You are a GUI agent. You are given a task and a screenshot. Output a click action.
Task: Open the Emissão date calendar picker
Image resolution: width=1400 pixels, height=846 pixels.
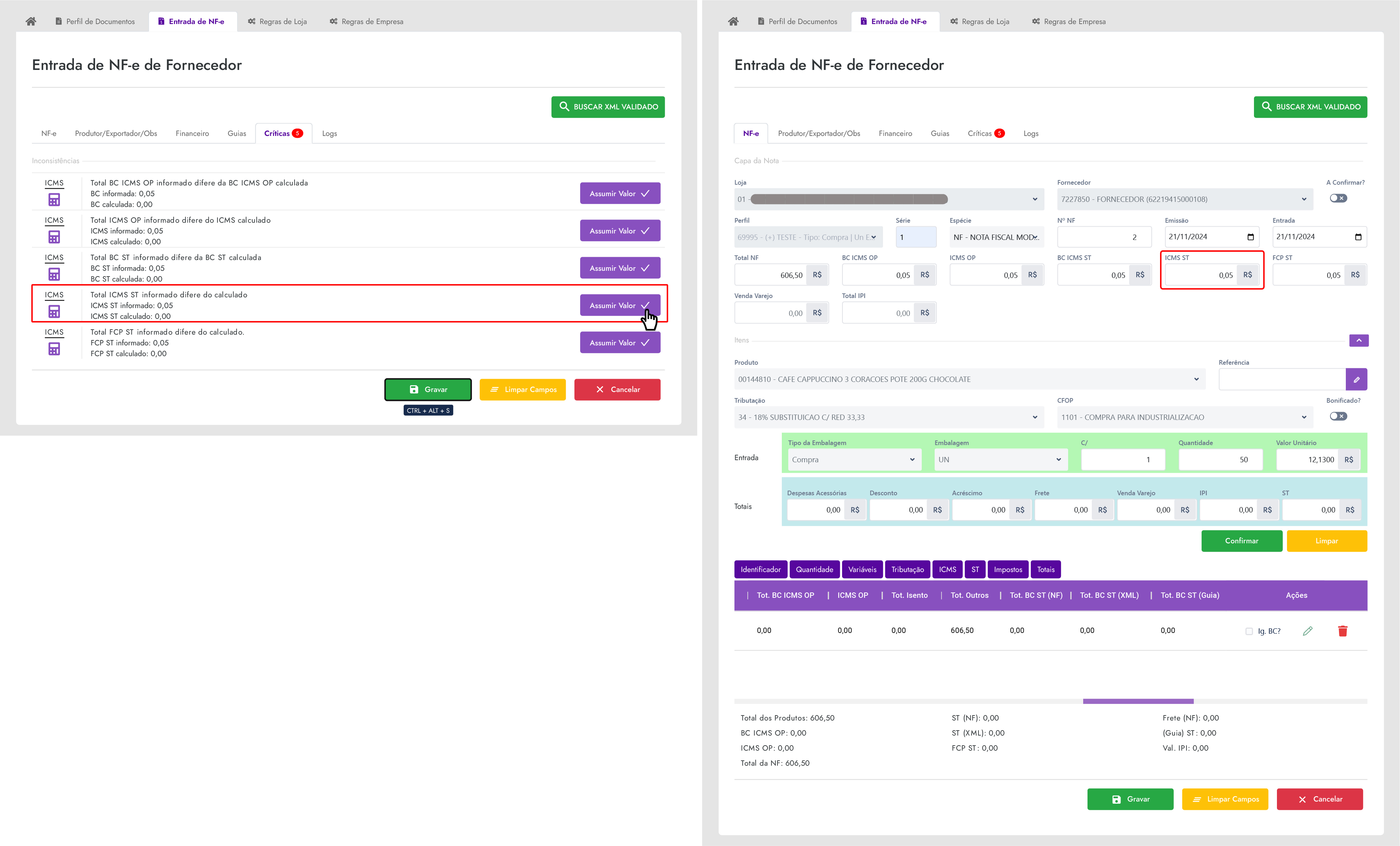pos(1250,237)
